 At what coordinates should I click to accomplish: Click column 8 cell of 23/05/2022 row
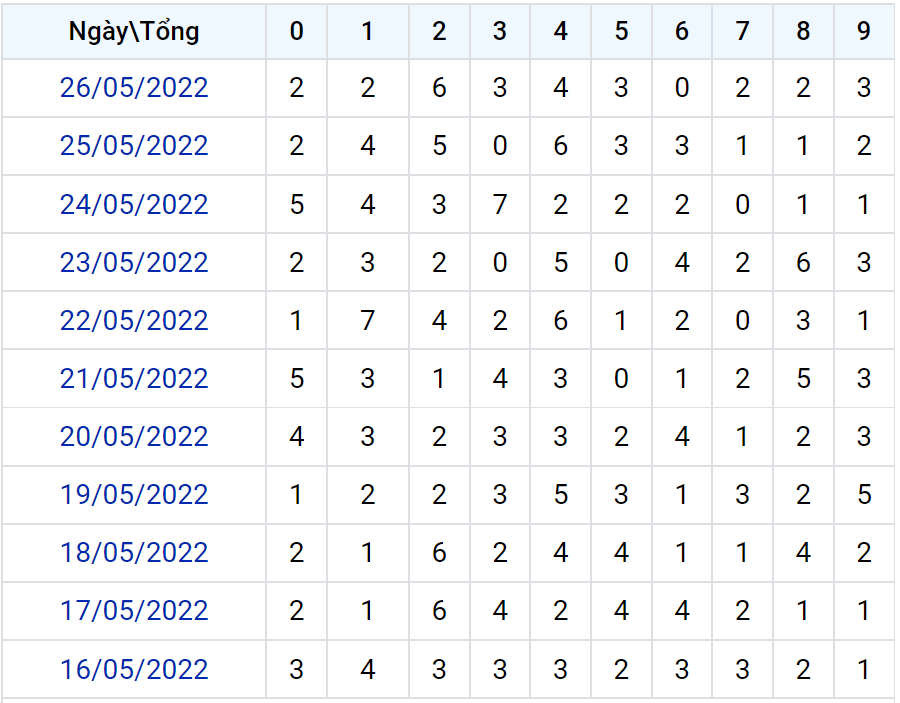803,263
